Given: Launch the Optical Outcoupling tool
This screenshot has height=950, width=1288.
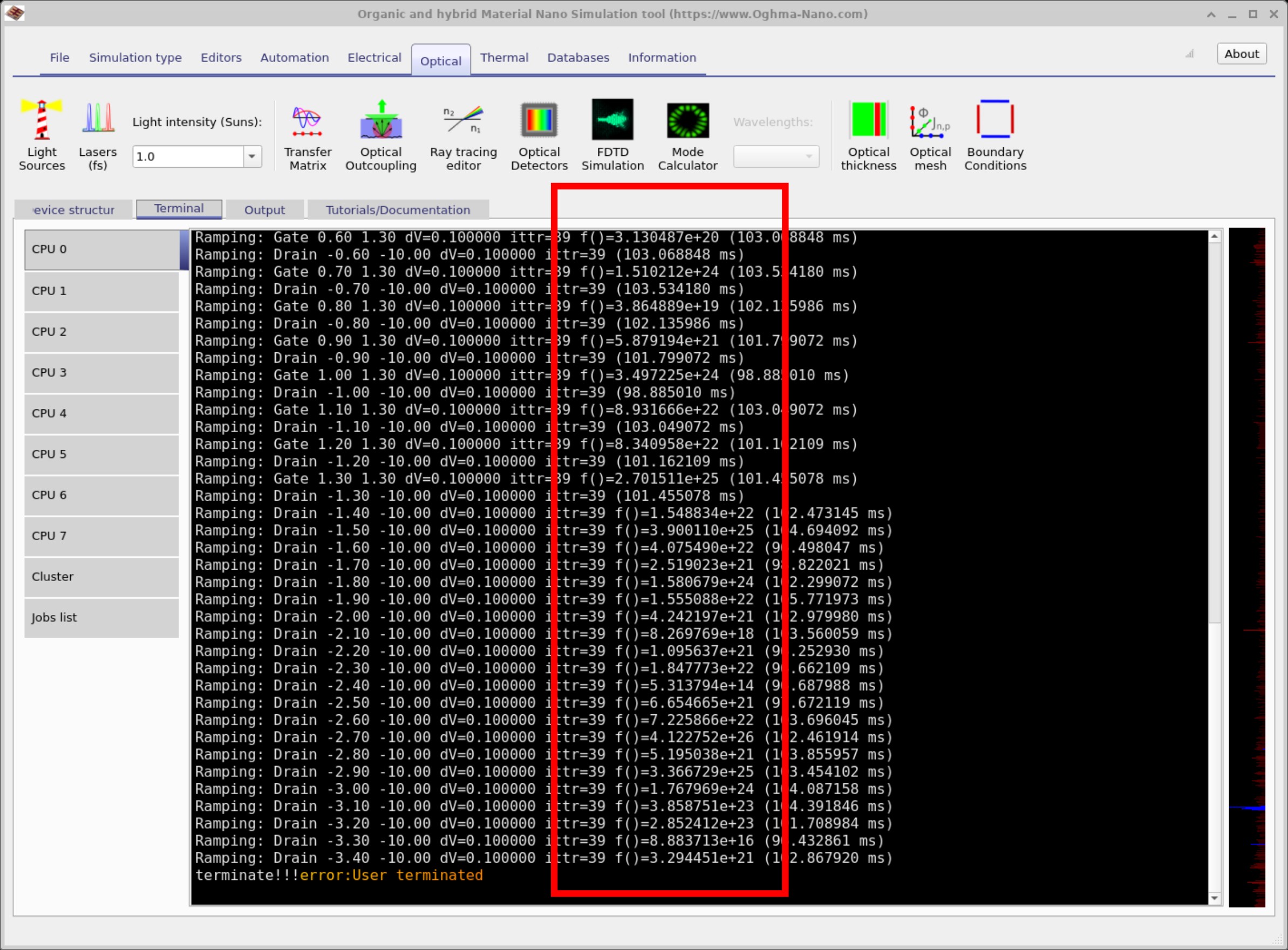Looking at the screenshot, I should (x=380, y=134).
